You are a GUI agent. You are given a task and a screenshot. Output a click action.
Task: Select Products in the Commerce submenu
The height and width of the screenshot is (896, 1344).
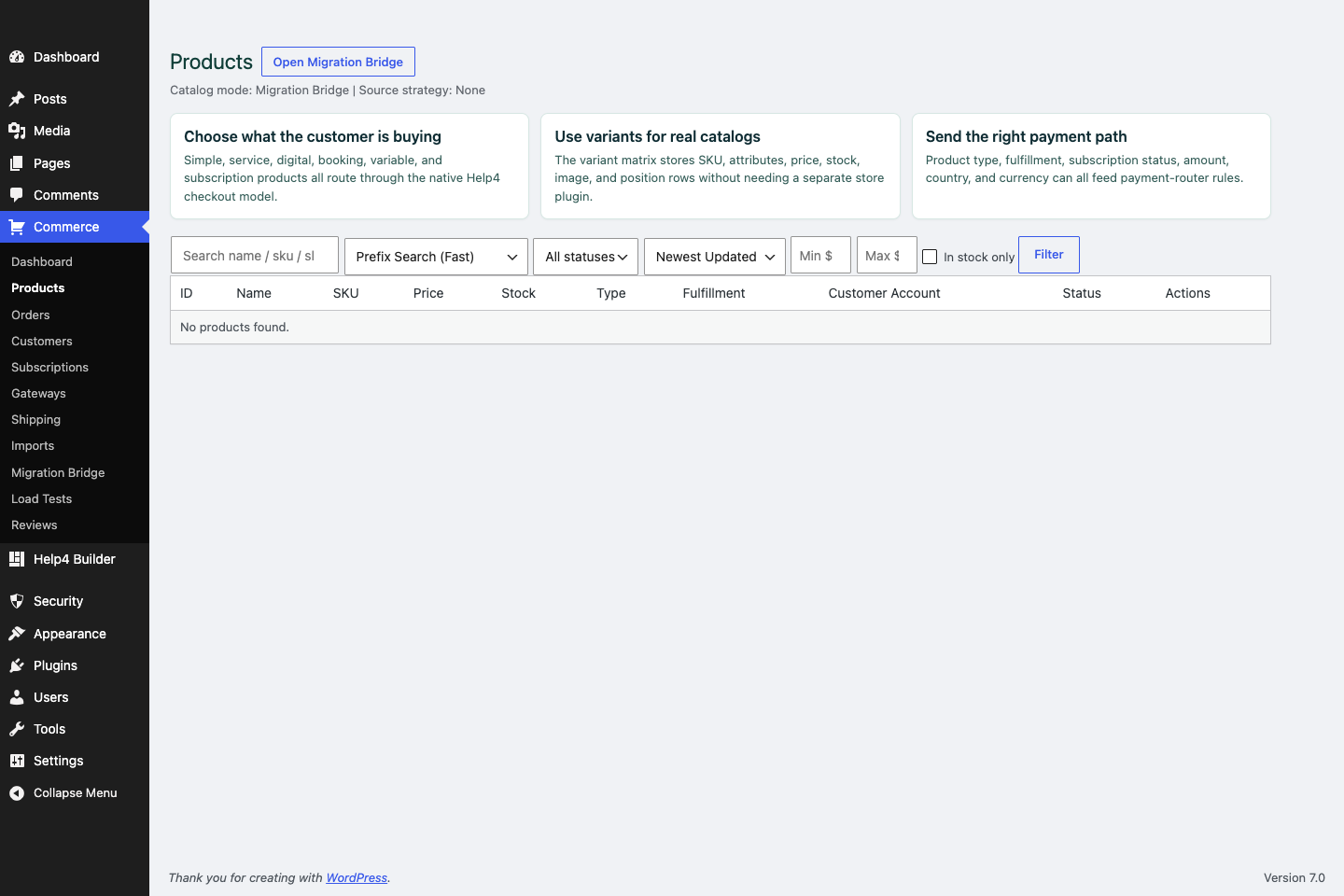(38, 288)
